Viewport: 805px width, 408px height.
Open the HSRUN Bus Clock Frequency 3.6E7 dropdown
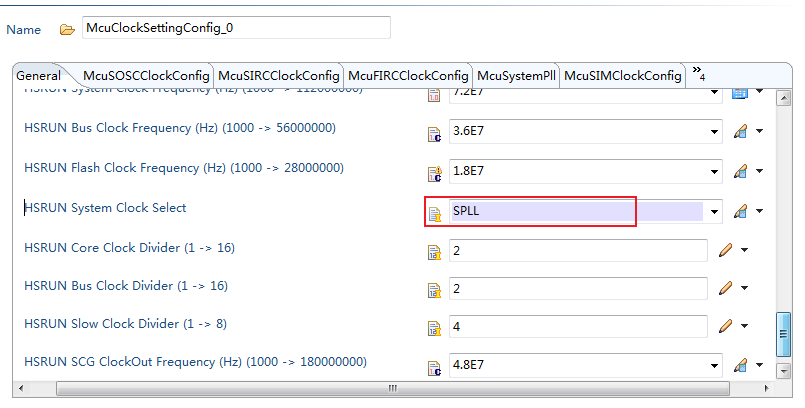point(714,132)
